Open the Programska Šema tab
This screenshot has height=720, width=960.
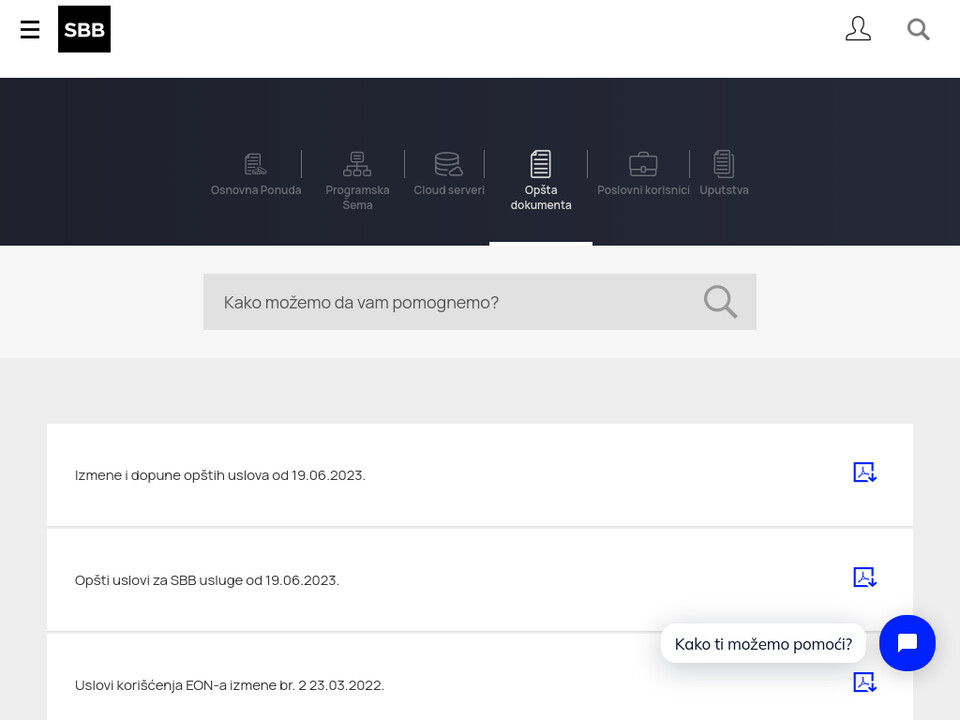[x=357, y=180]
